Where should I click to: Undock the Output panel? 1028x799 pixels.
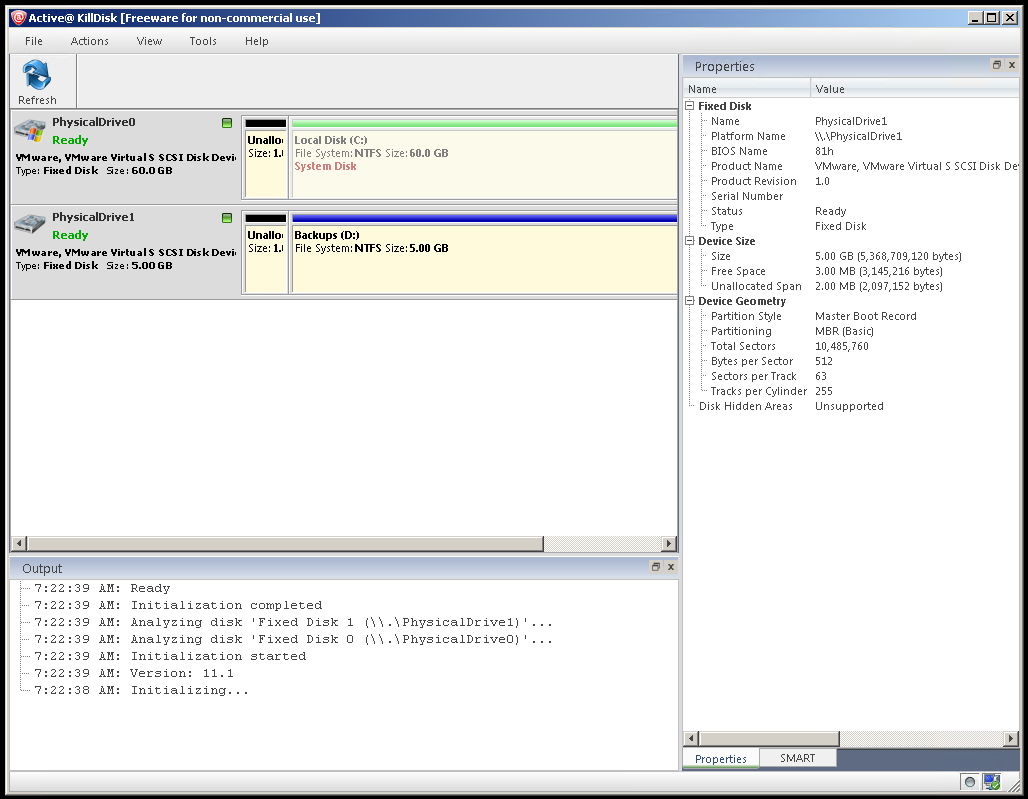pos(656,567)
